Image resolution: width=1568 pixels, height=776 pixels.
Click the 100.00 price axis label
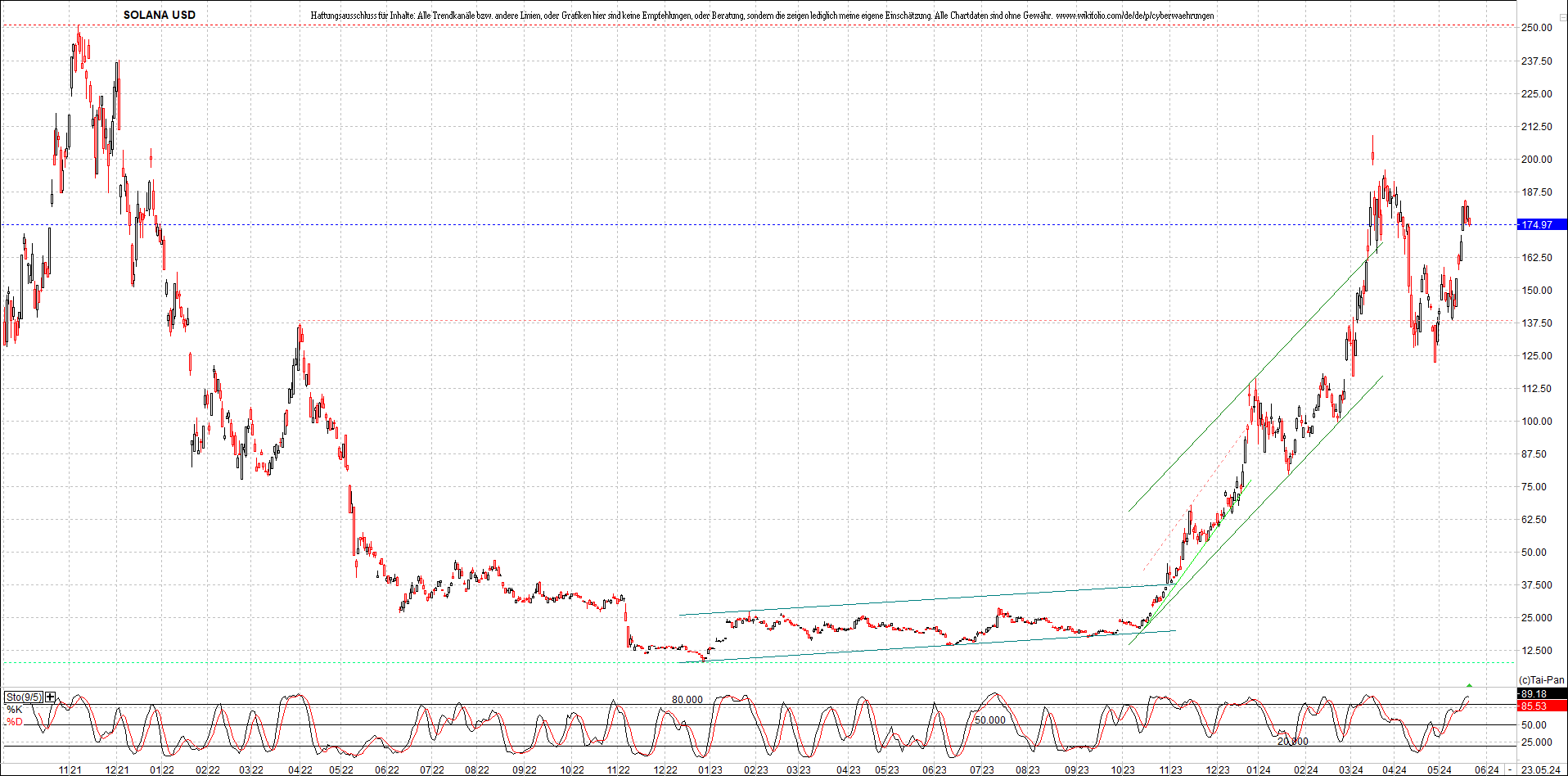tap(1536, 422)
